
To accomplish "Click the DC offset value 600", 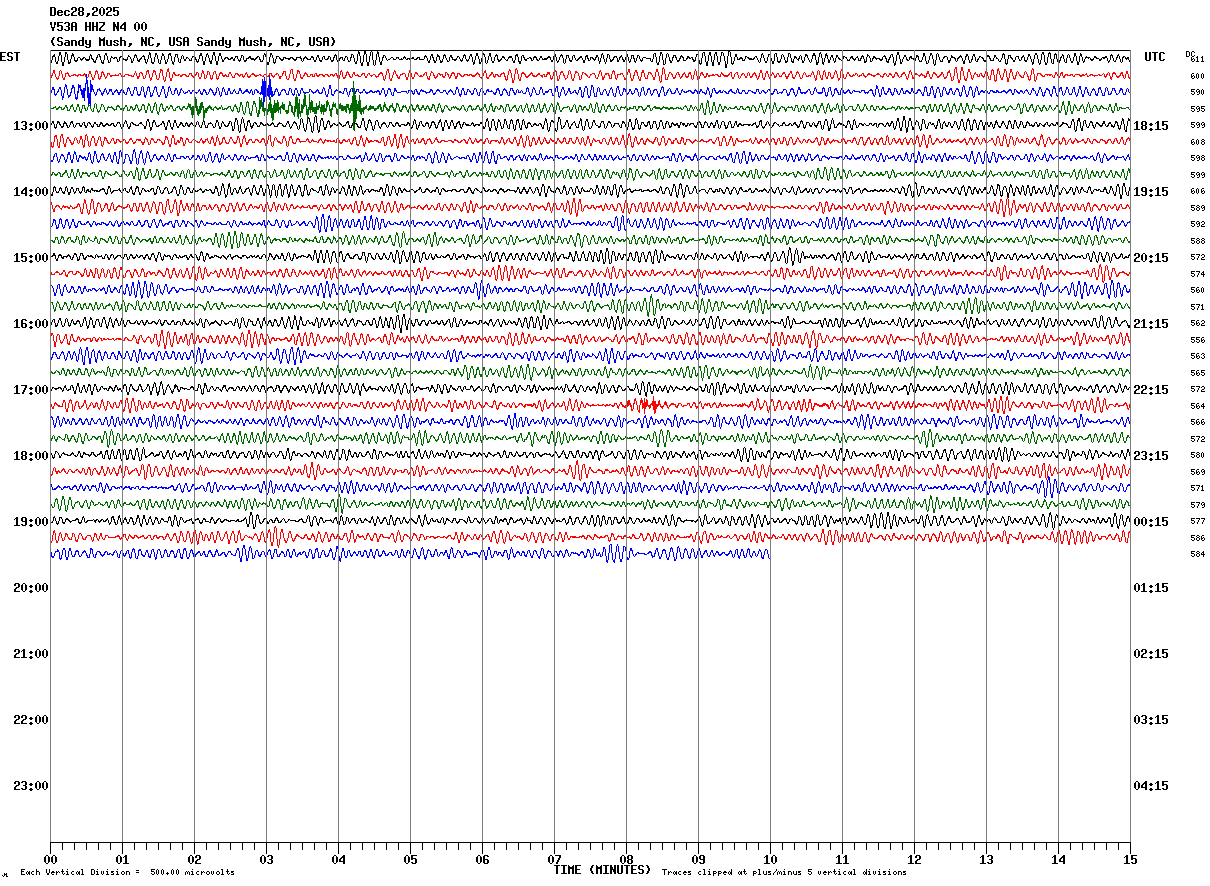I will pyautogui.click(x=1197, y=76).
